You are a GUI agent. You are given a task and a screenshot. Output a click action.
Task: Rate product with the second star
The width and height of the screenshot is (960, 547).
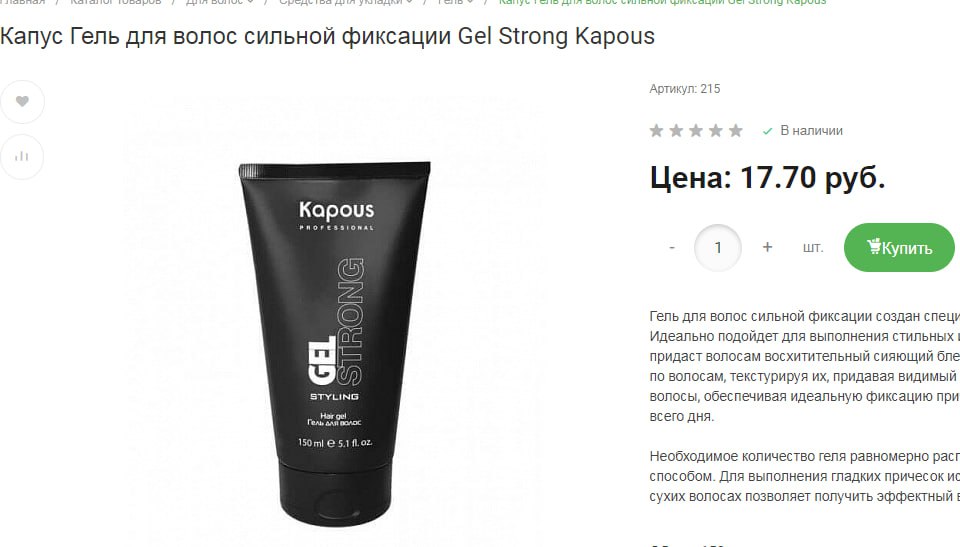coord(677,130)
